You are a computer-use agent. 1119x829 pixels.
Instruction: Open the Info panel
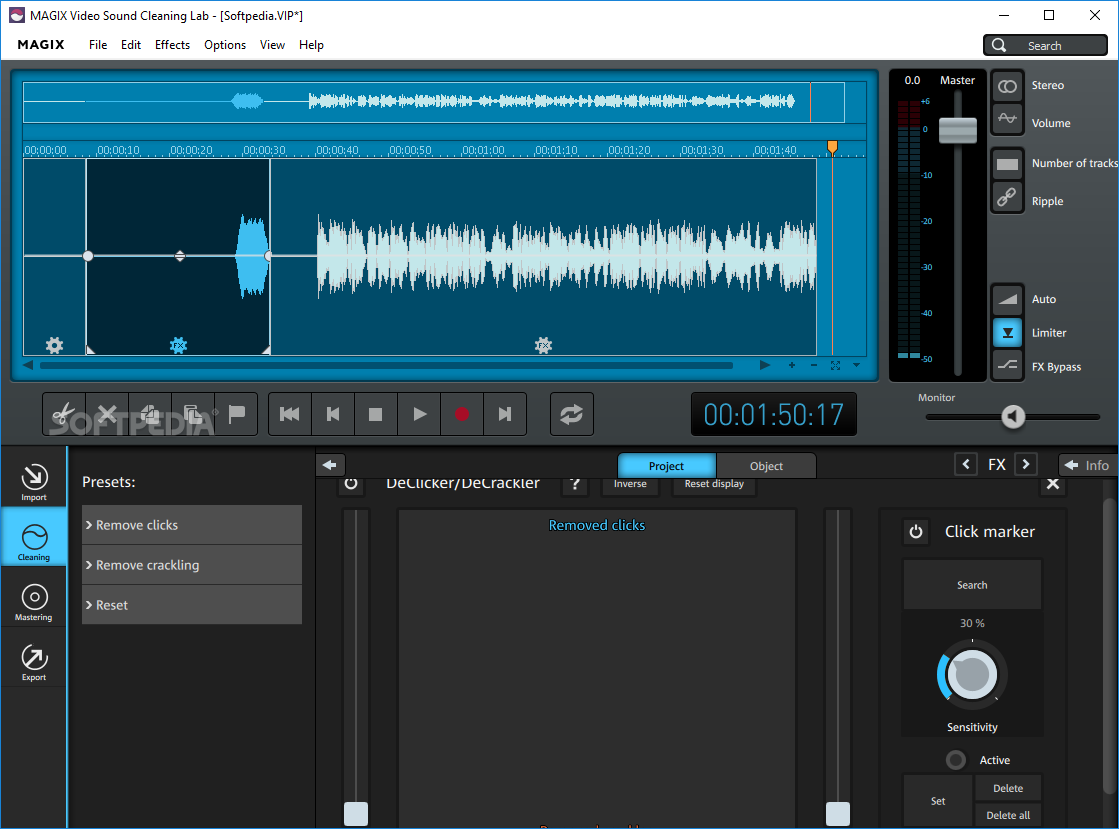pos(1086,465)
